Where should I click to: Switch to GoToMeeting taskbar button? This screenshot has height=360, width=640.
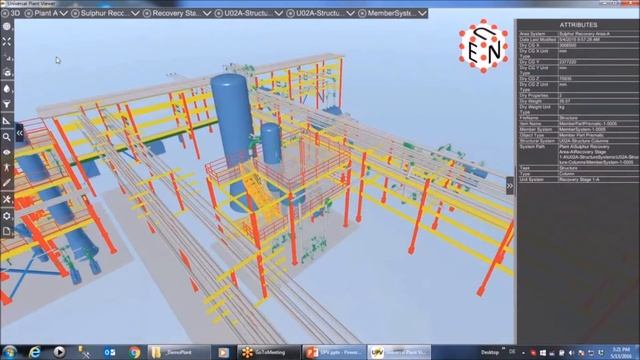268,352
